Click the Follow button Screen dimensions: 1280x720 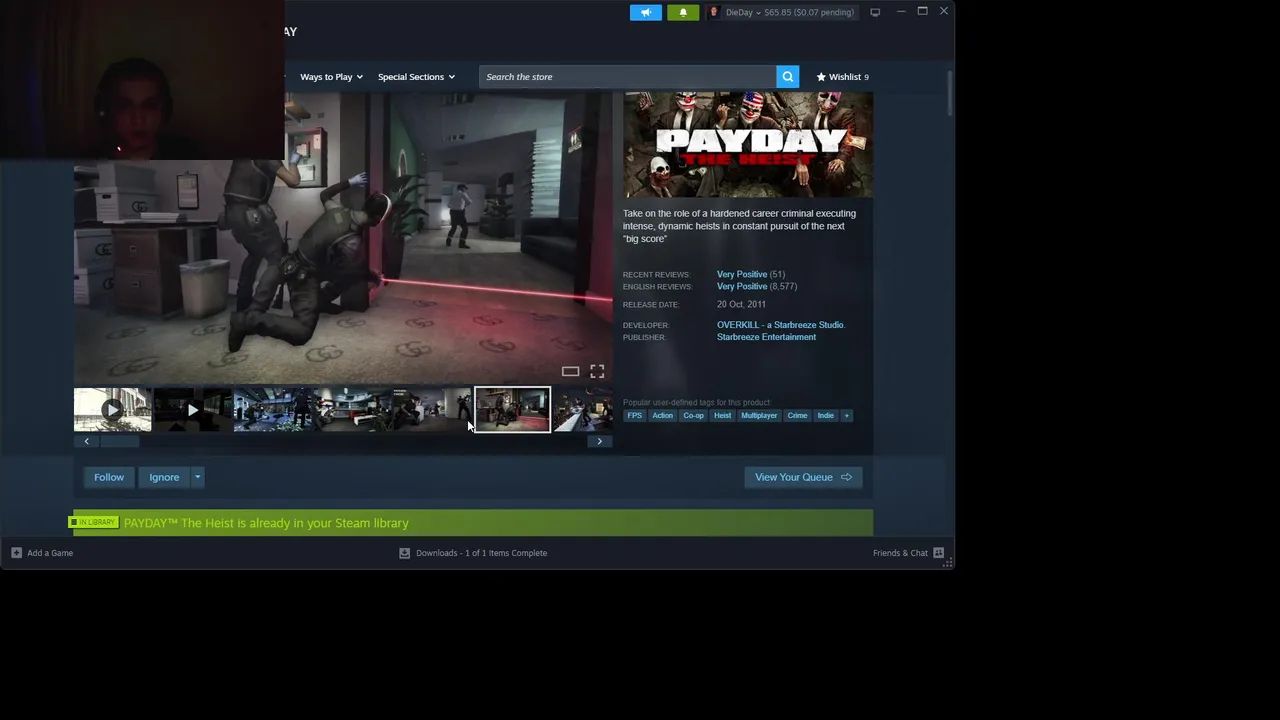click(109, 477)
